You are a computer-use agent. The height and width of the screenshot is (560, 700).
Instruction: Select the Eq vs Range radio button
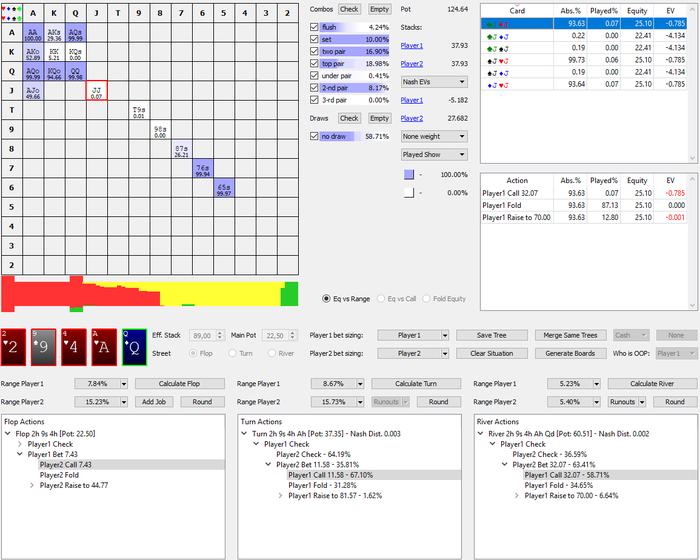(326, 299)
